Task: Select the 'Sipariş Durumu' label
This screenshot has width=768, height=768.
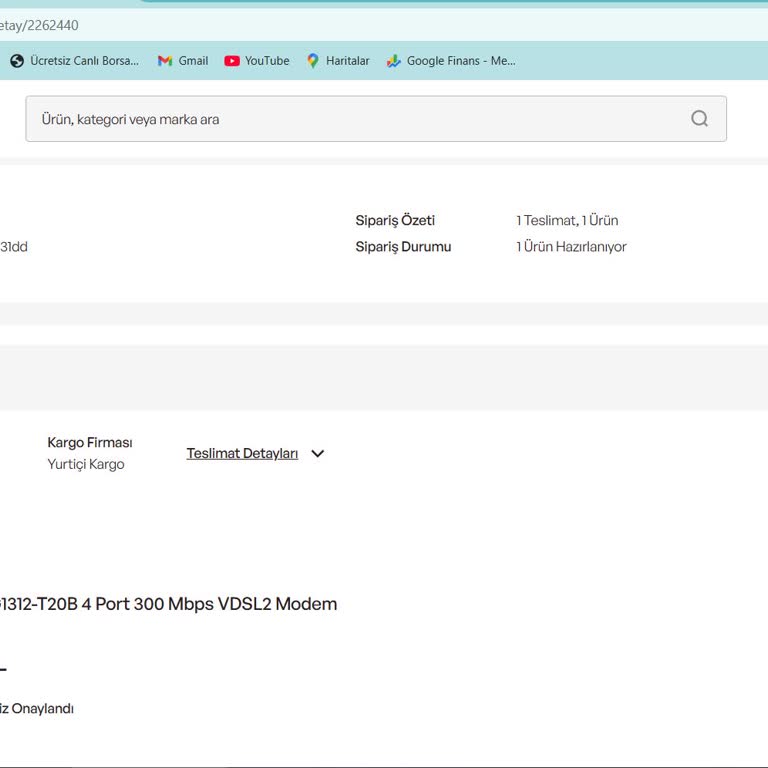Action: tap(403, 247)
